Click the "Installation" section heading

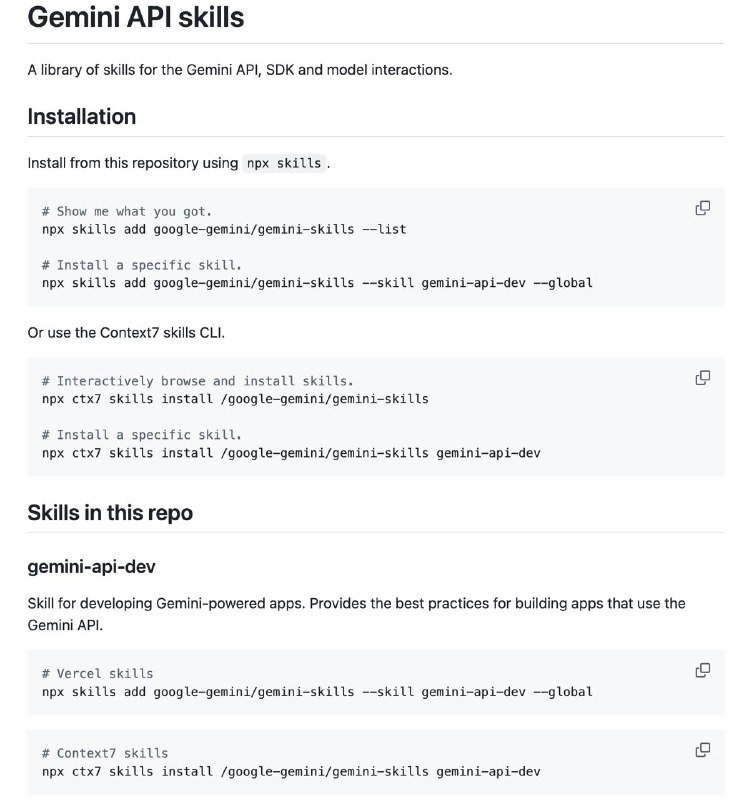point(81,116)
